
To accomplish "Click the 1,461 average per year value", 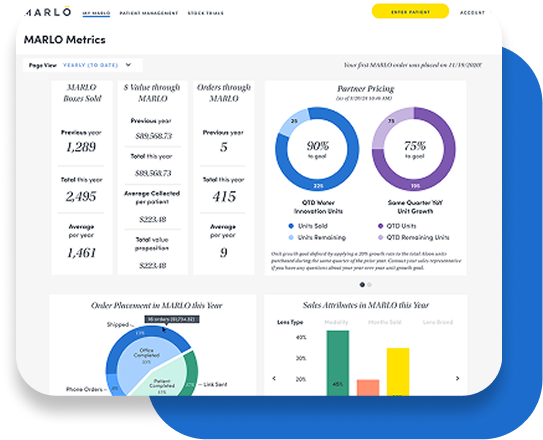I will [x=81, y=253].
